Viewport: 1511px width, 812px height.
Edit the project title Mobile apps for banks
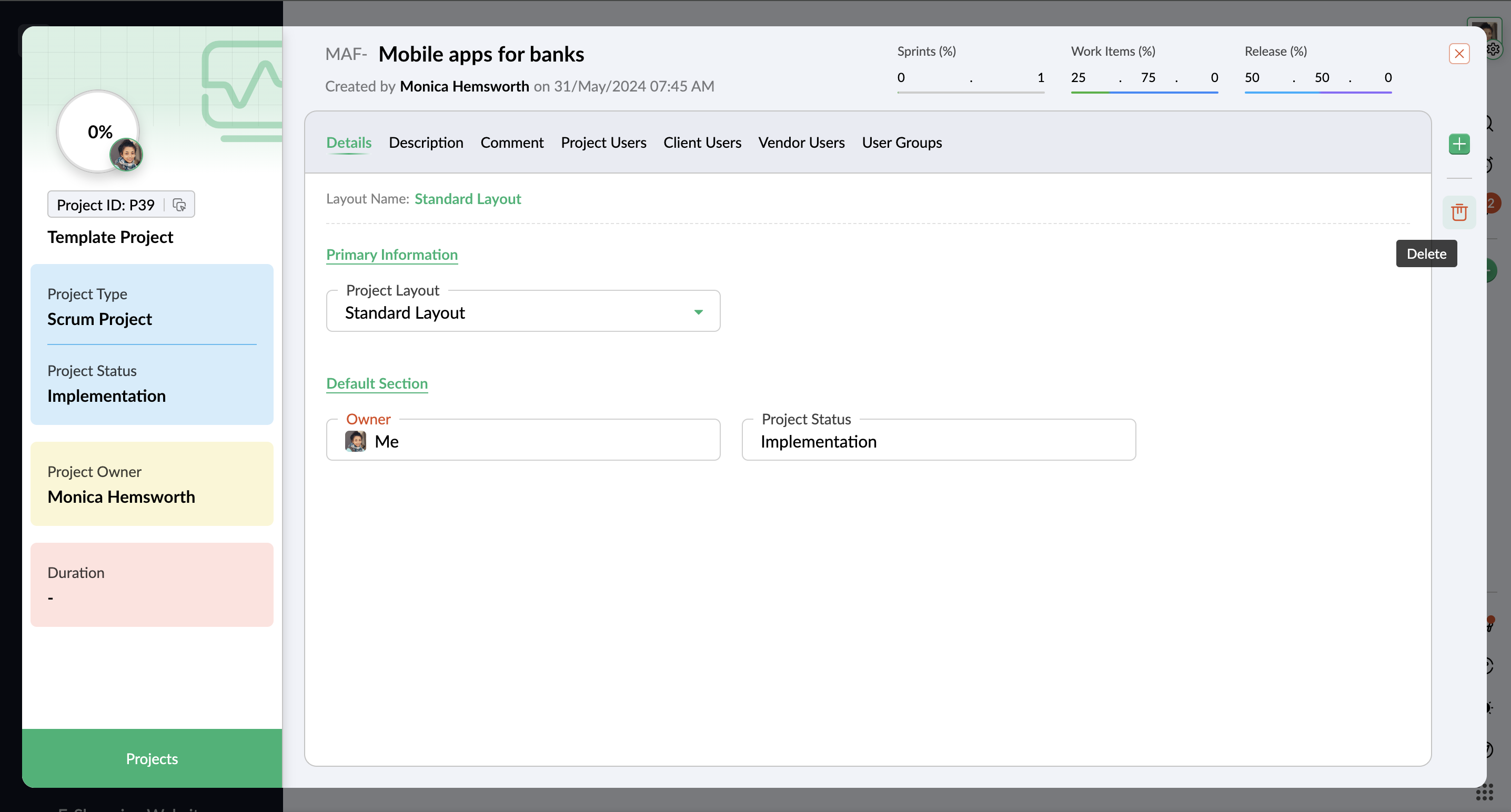pos(481,54)
